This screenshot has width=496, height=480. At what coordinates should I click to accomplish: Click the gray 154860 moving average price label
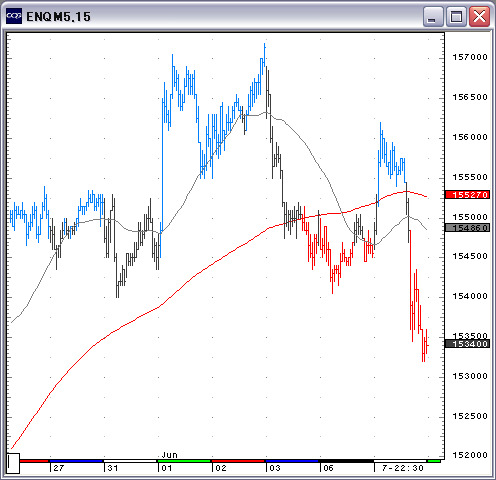(x=468, y=228)
